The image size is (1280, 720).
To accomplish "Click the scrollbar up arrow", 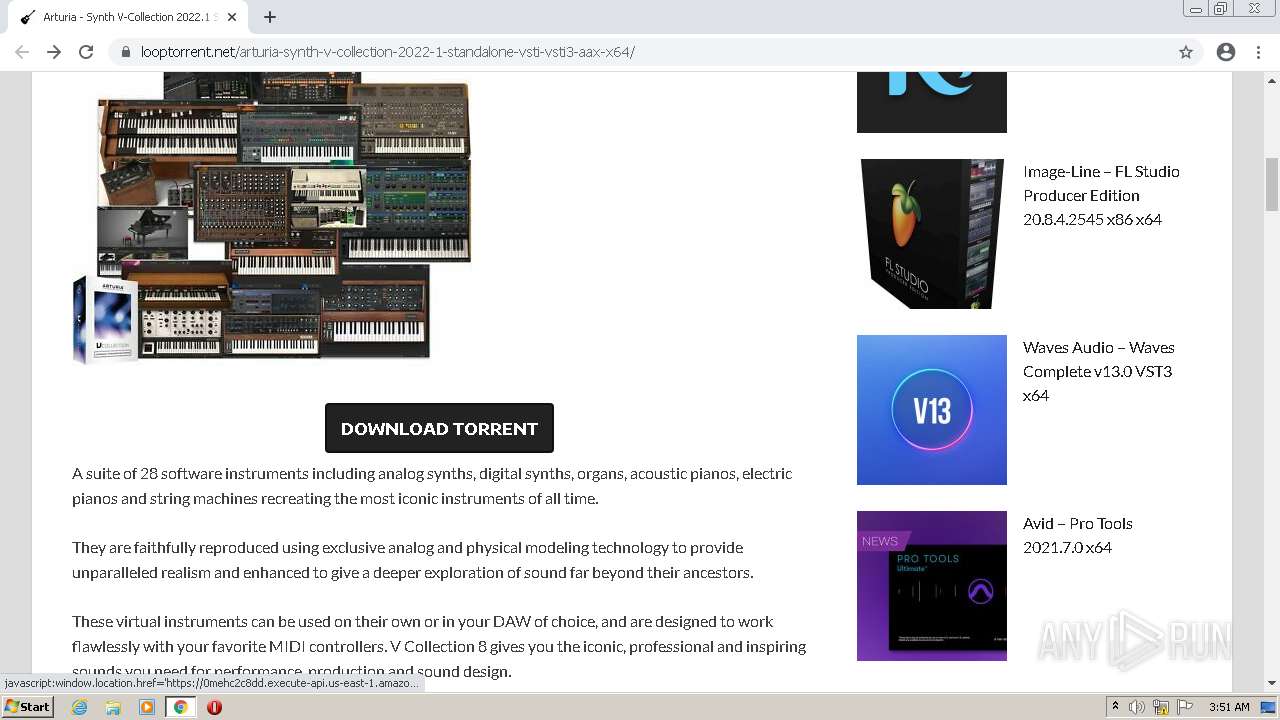I will click(1272, 79).
